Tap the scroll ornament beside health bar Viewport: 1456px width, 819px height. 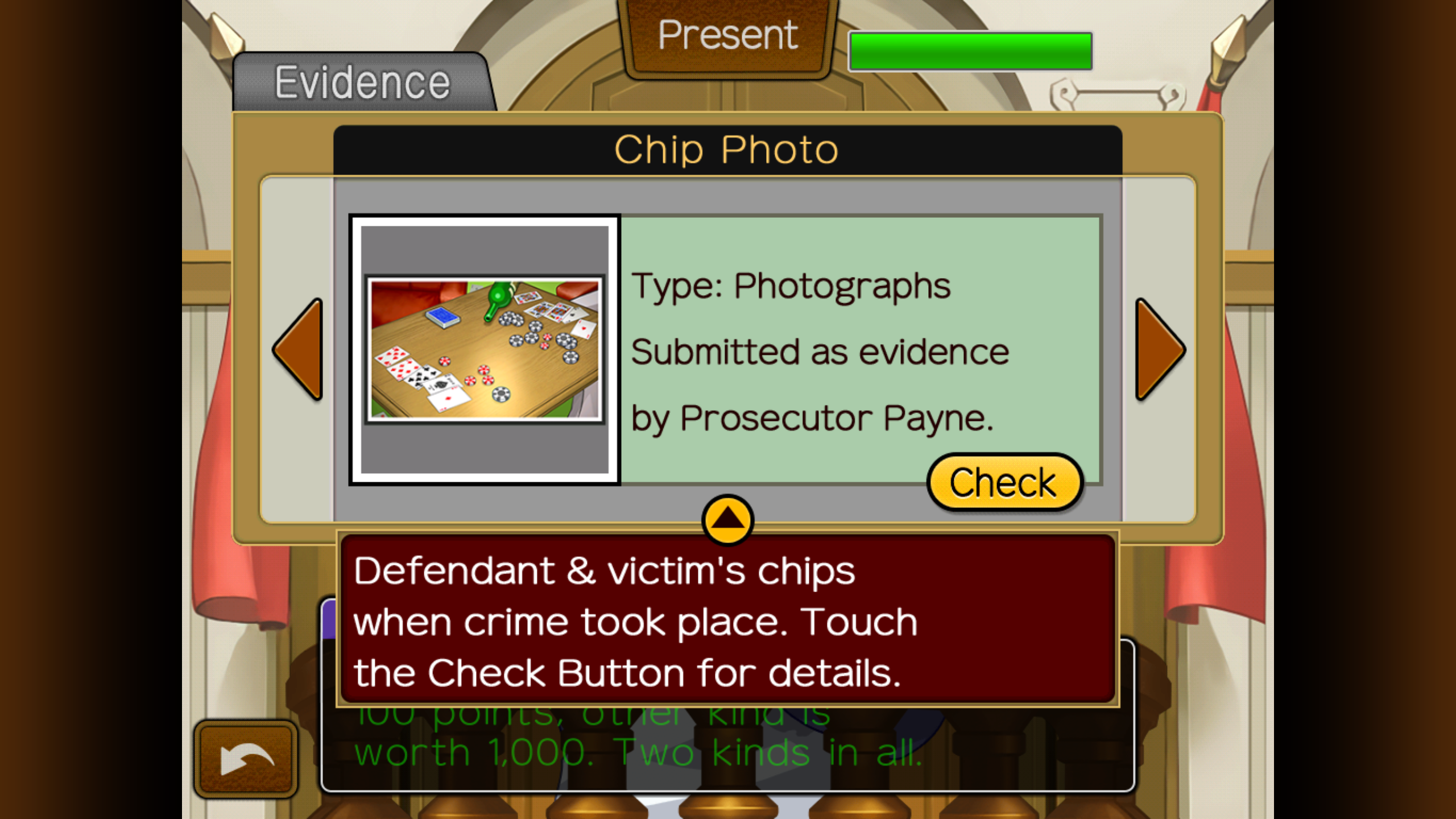point(1118,96)
